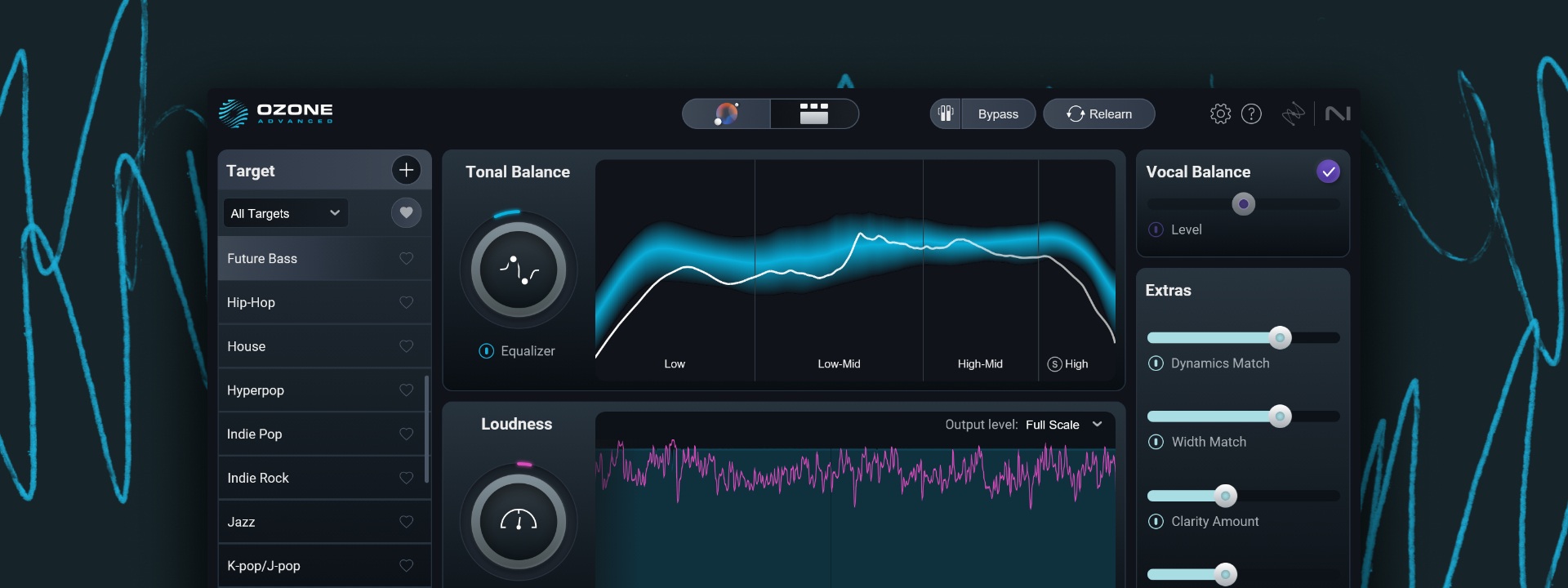
Task: Click the Tonal Balance curve display
Action: tap(855, 270)
